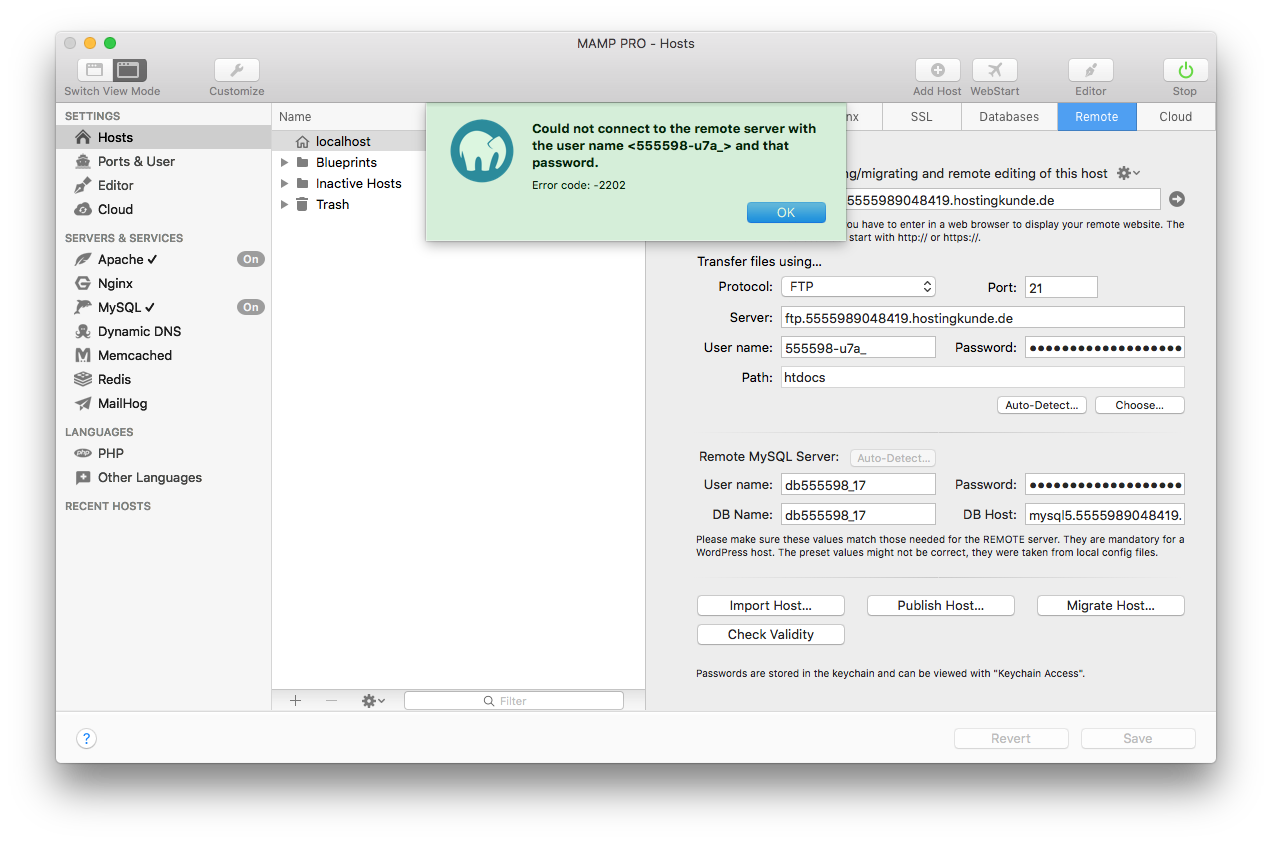This screenshot has width=1272, height=843.
Task: Toggle the Apache On switch
Action: coord(250,258)
